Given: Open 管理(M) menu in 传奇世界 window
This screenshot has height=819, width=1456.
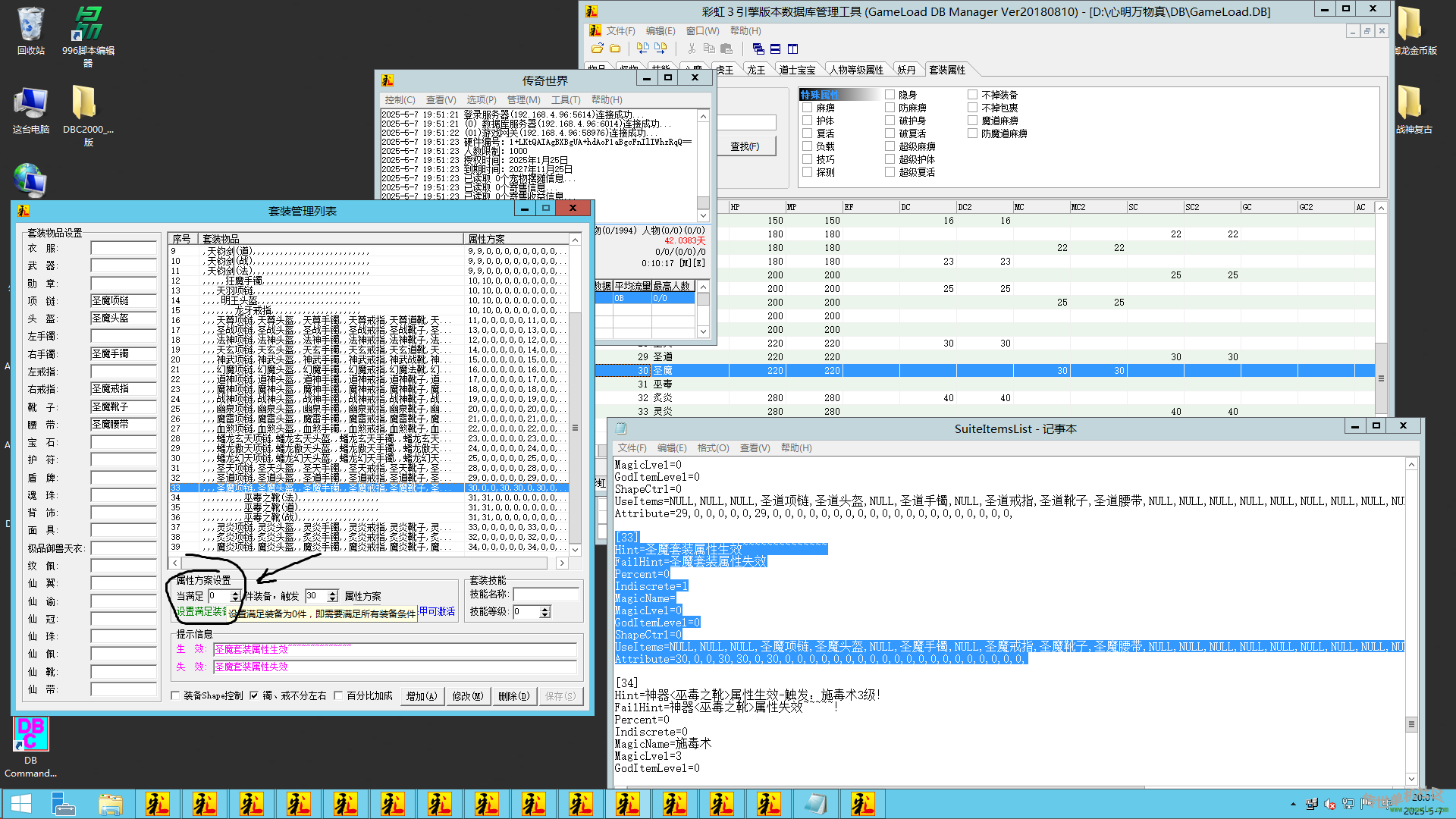Looking at the screenshot, I should (524, 100).
